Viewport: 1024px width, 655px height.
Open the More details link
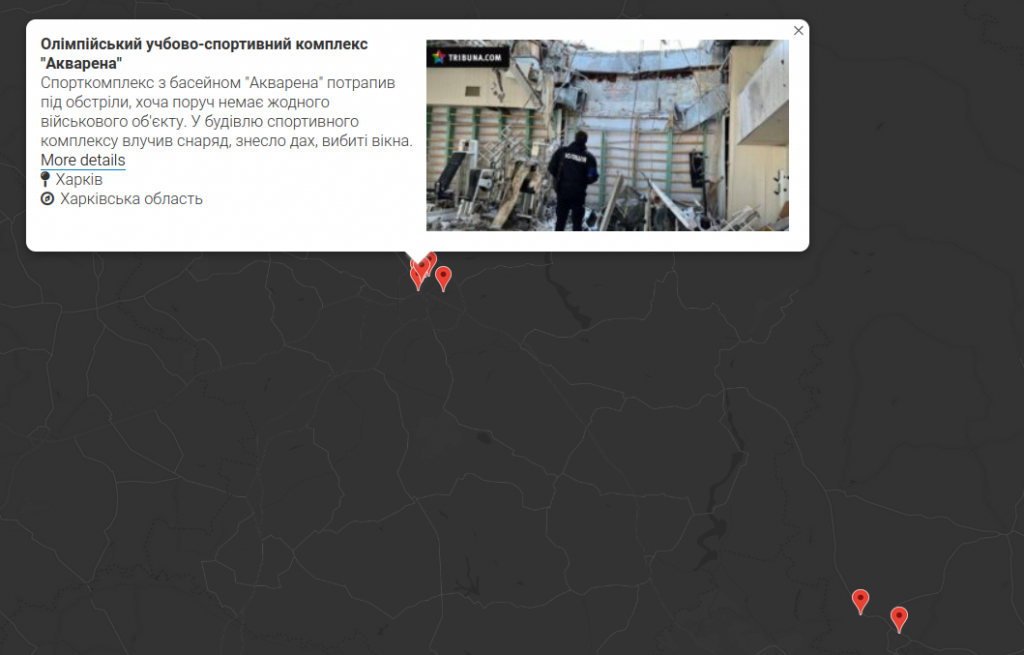click(x=83, y=160)
